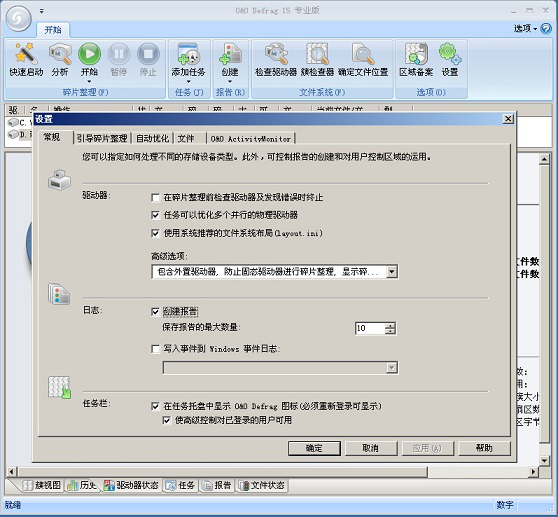The width and height of the screenshot is (558, 517).
Task: Enable checking drive before defragmentation checkbox
Action: pos(155,197)
